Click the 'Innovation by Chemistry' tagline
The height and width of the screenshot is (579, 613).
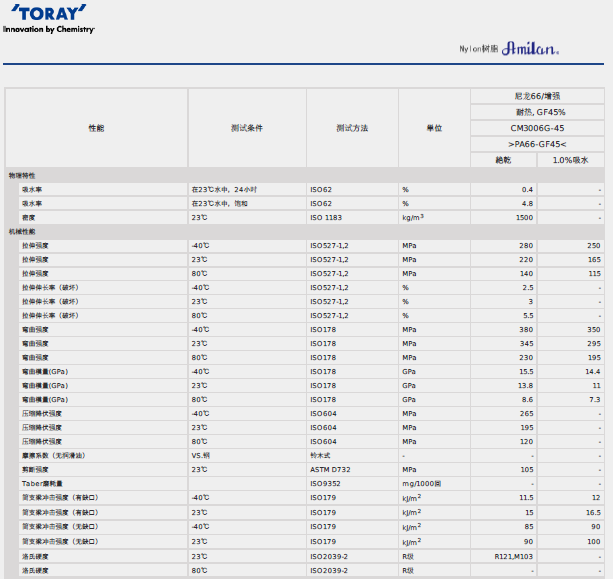click(x=48, y=30)
